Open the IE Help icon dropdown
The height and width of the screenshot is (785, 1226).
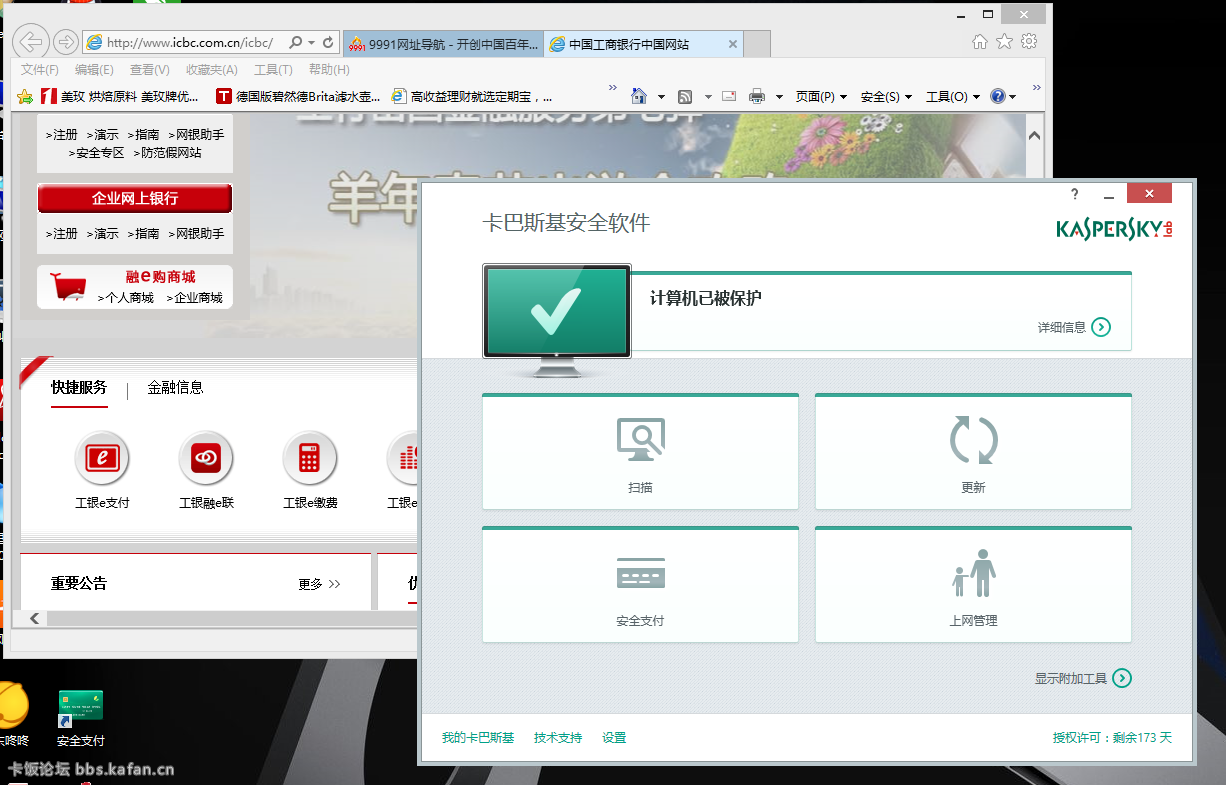point(1003,97)
